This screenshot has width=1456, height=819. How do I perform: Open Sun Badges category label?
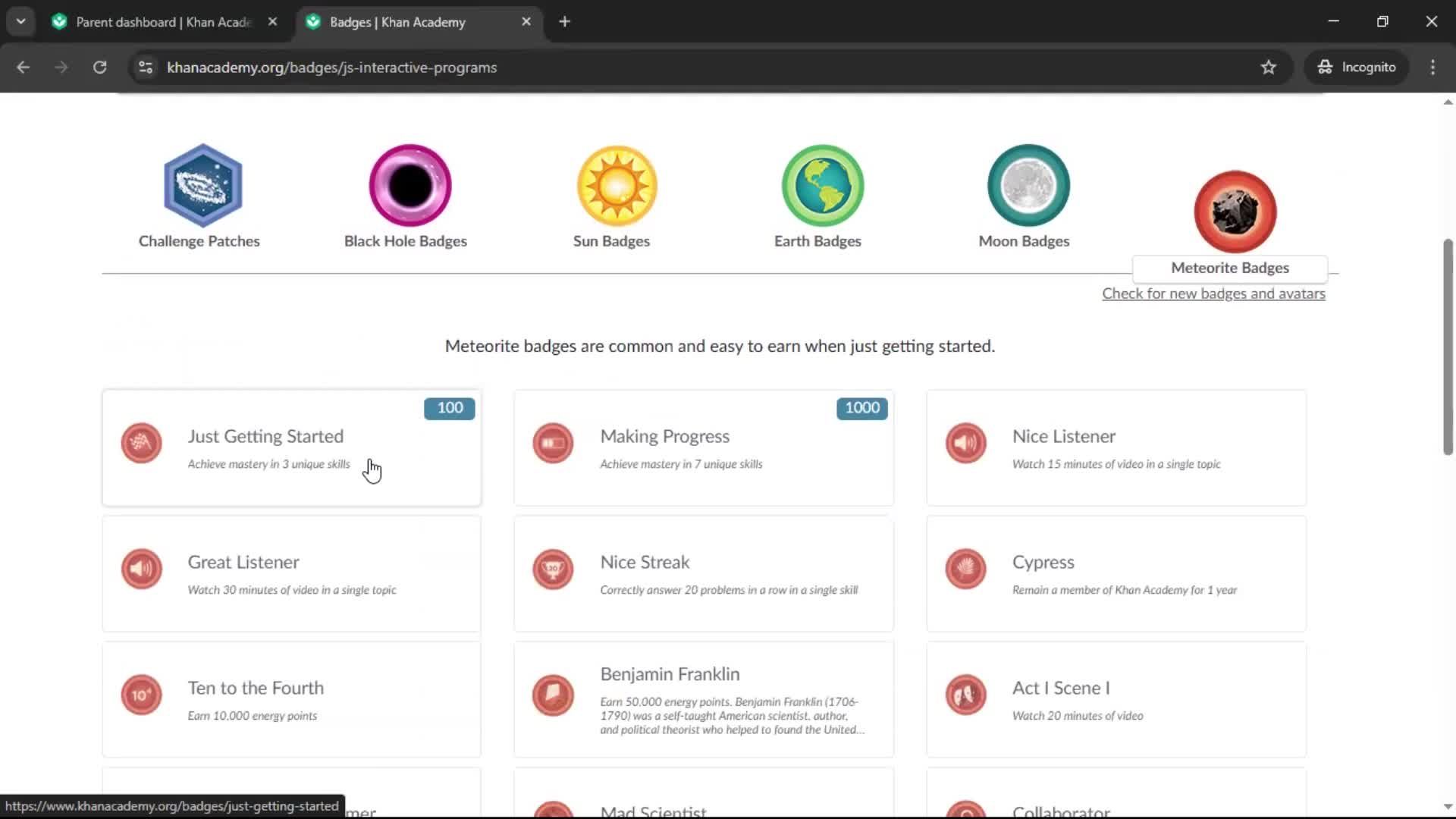pos(611,241)
